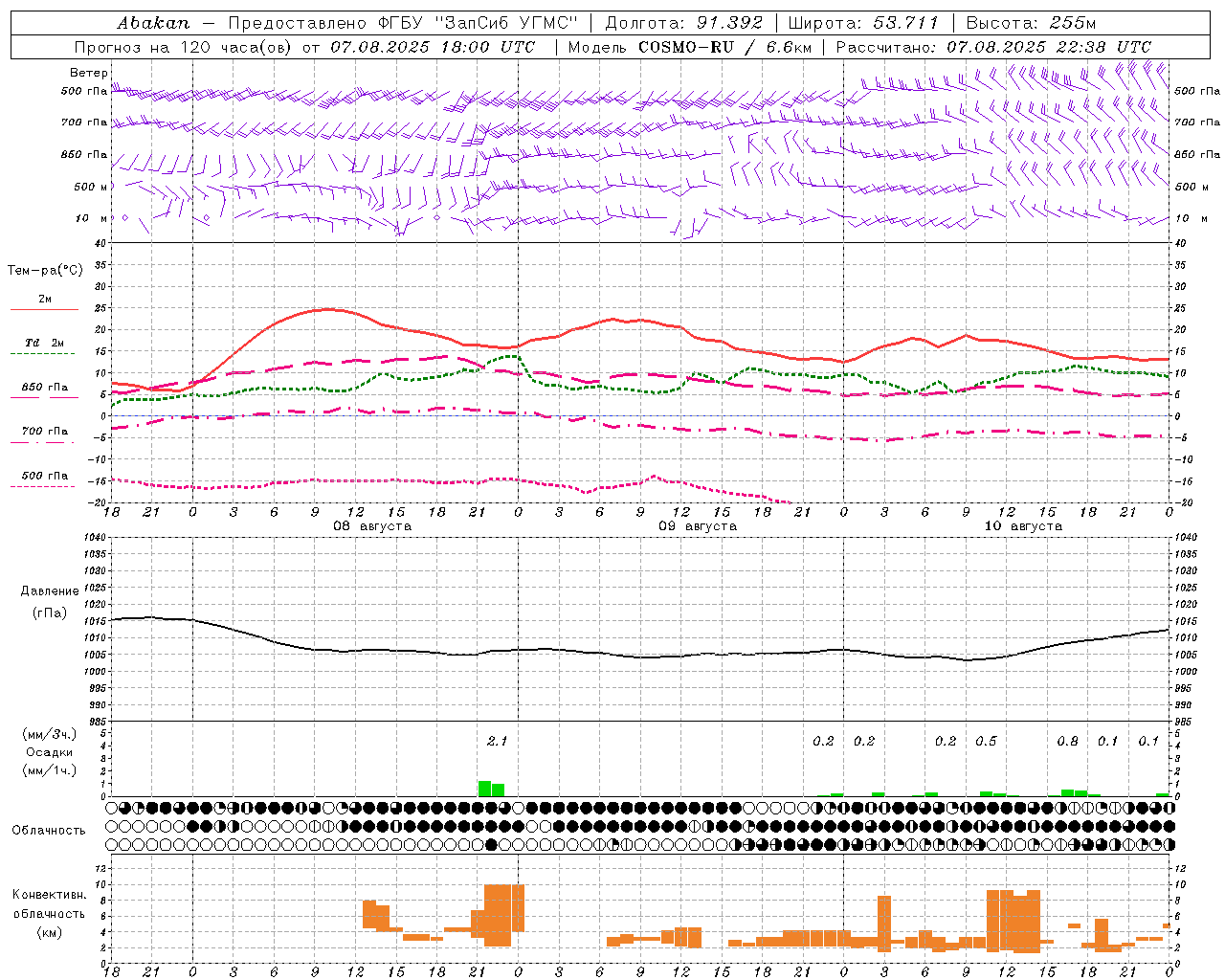Click the "Ветер" wind panel label
Image resolution: width=1225 pixels, height=980 pixels.
click(x=89, y=73)
